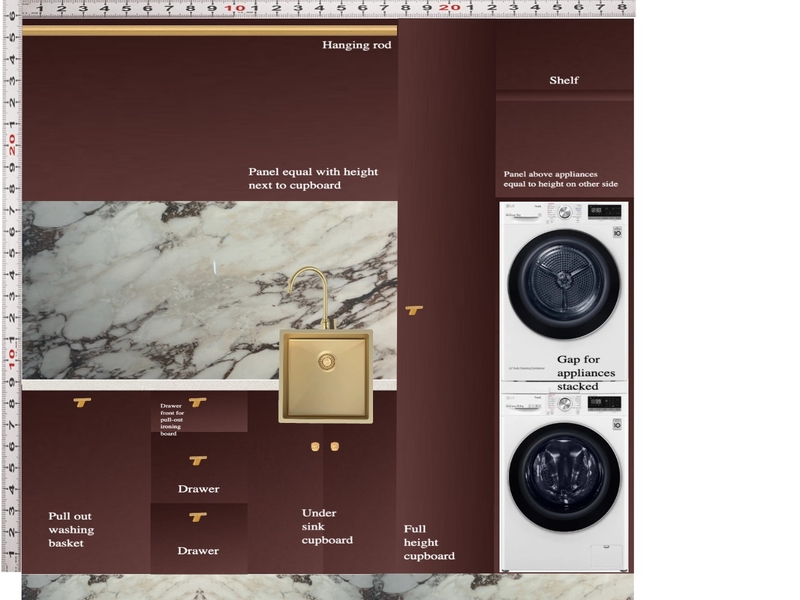Click the 'Panel equal with height next to cupboard' text

(313, 179)
